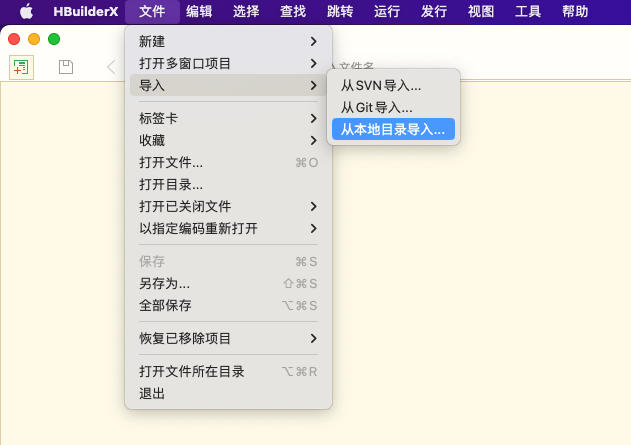Viewport: 631px width, 445px height.
Task: Select import from SVN option
Action: [x=381, y=85]
